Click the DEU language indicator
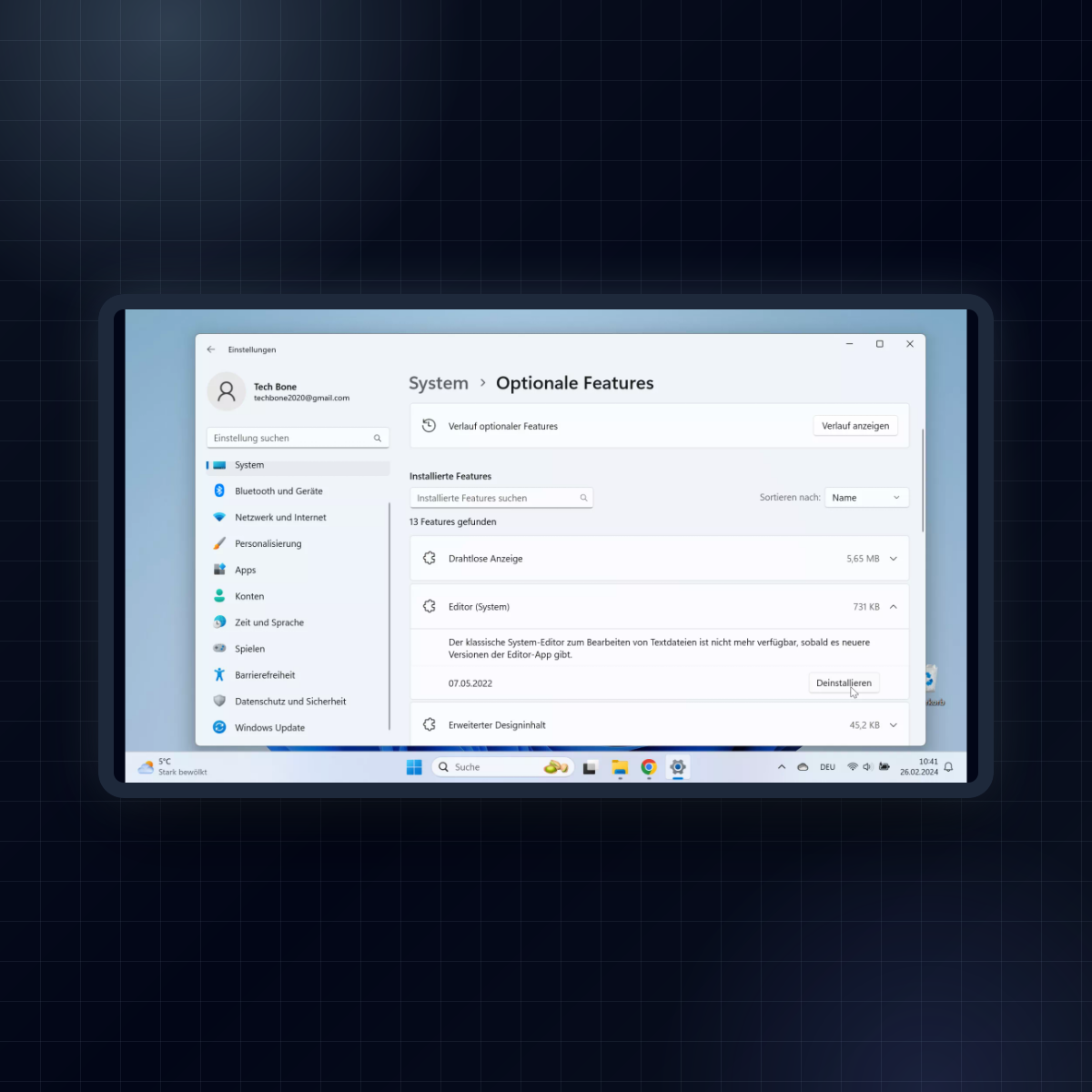The width and height of the screenshot is (1092, 1092). coord(827,767)
